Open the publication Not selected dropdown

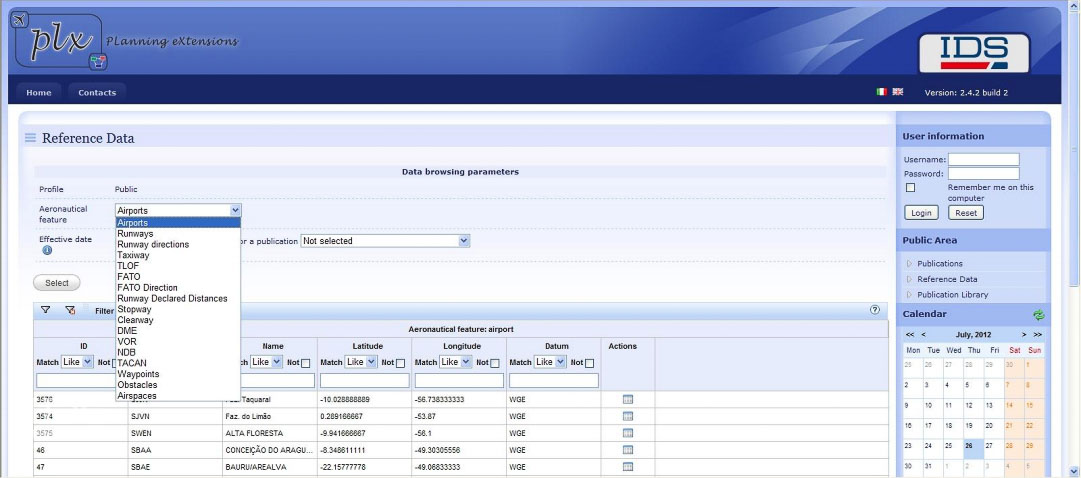[385, 241]
